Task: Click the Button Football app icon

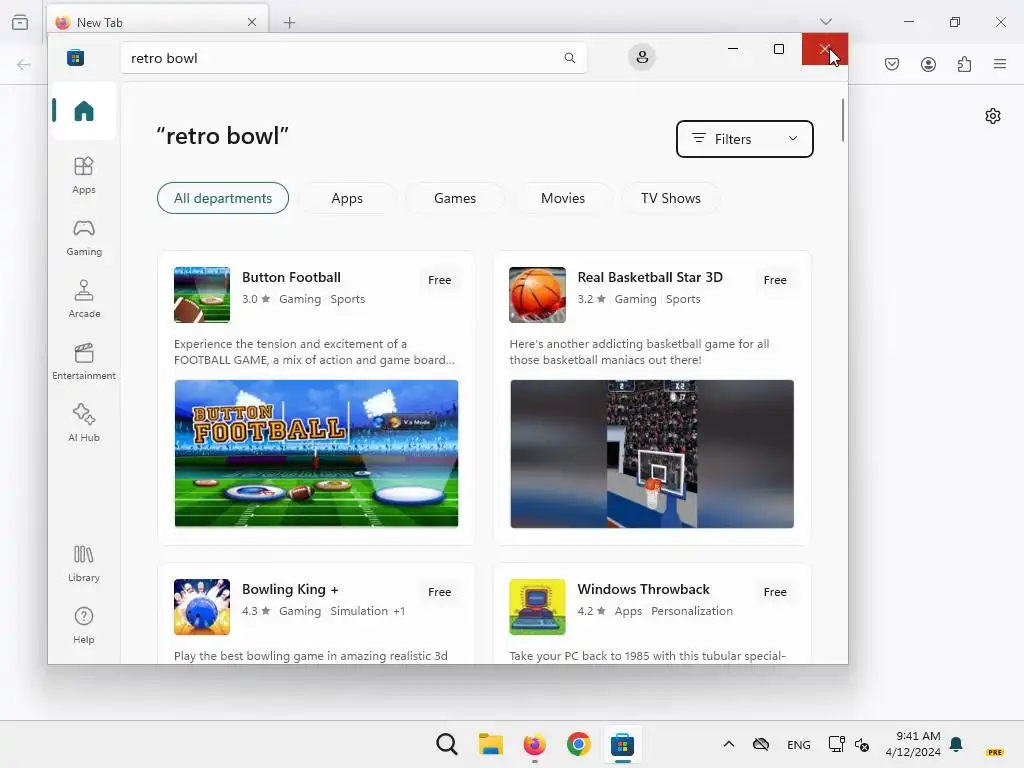Action: pyautogui.click(x=202, y=295)
